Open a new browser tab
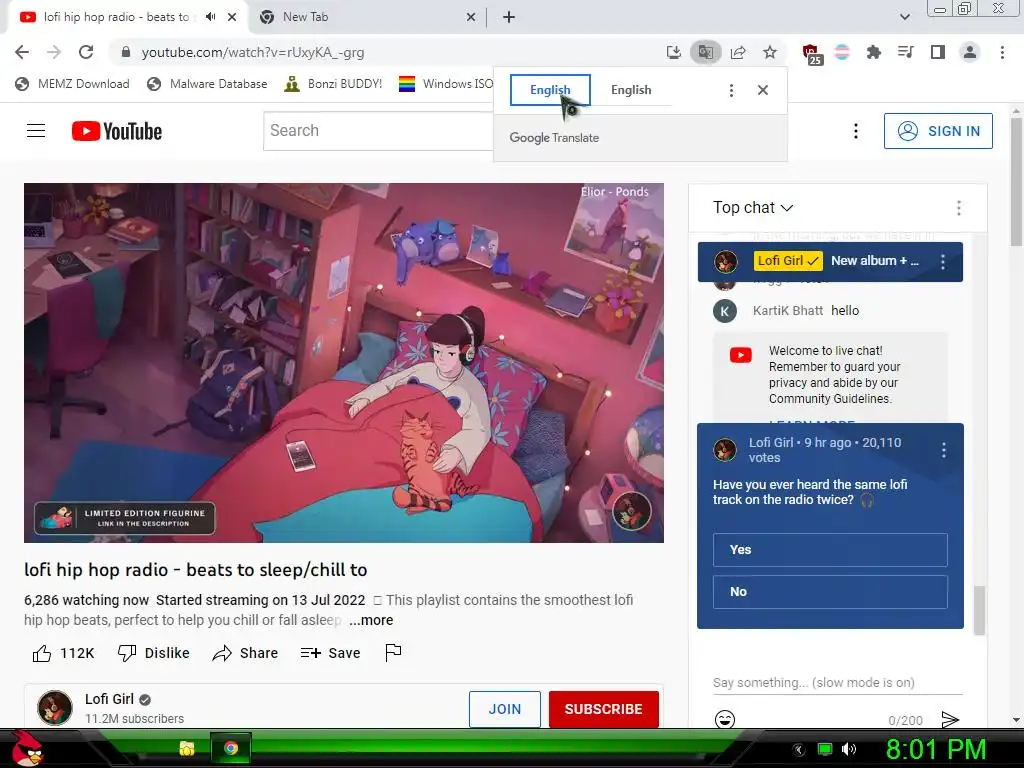 coord(509,17)
